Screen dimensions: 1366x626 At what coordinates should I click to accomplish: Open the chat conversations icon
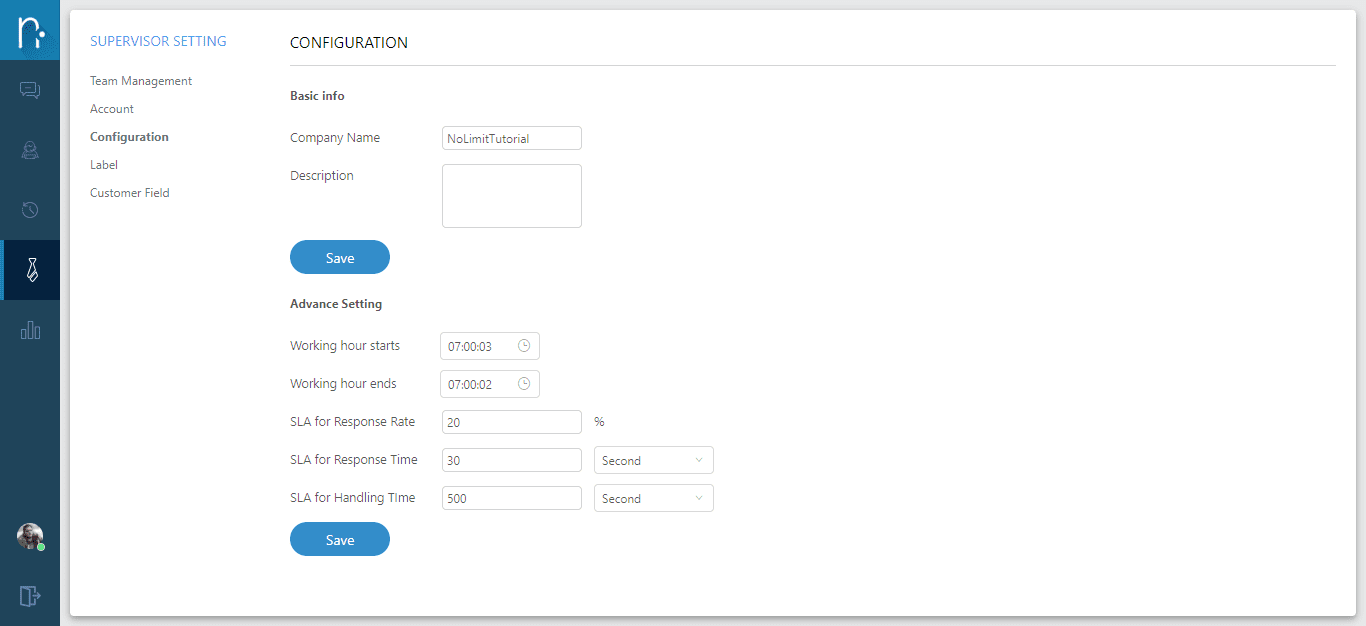[x=30, y=91]
